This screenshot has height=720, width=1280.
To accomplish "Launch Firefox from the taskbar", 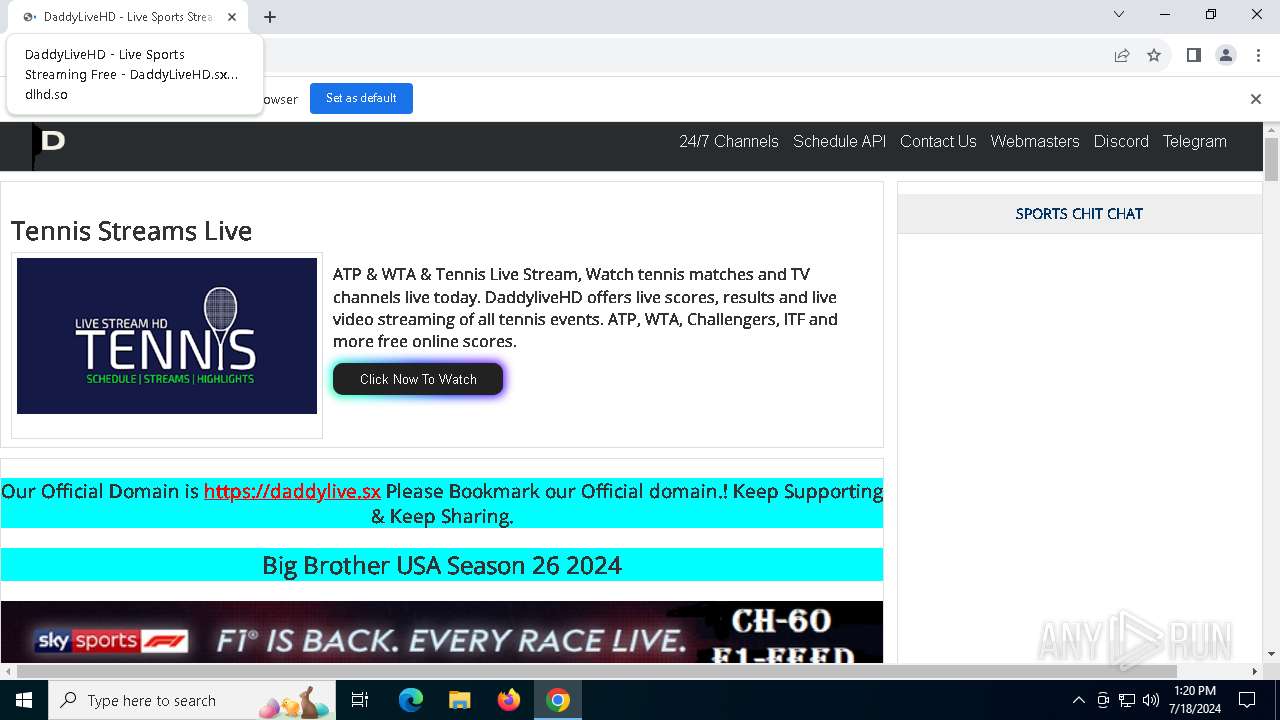I will [509, 700].
